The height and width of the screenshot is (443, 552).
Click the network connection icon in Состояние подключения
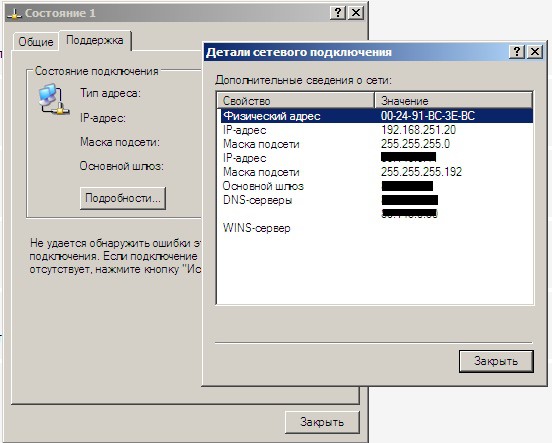(54, 100)
